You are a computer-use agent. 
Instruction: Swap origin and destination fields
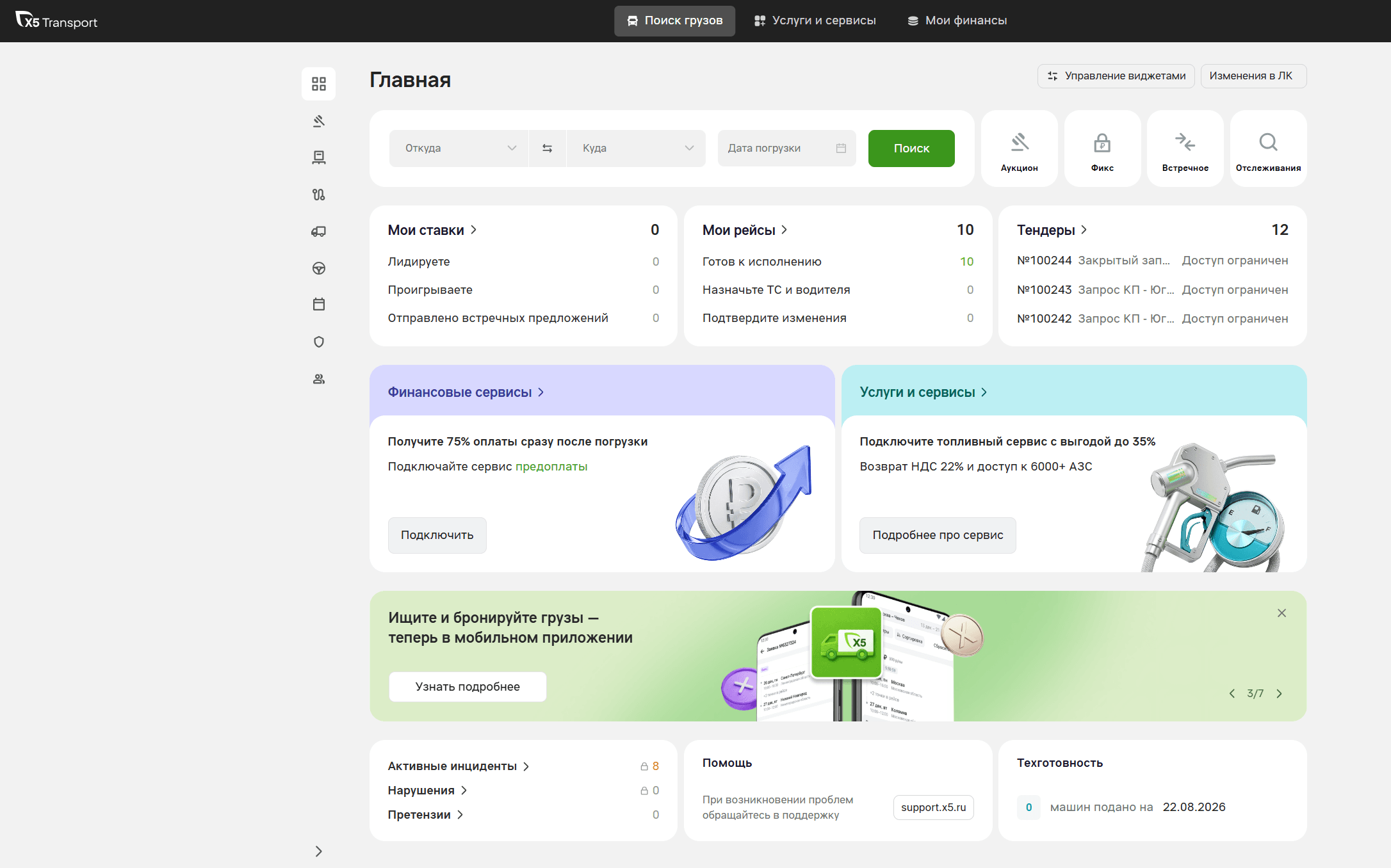(547, 148)
